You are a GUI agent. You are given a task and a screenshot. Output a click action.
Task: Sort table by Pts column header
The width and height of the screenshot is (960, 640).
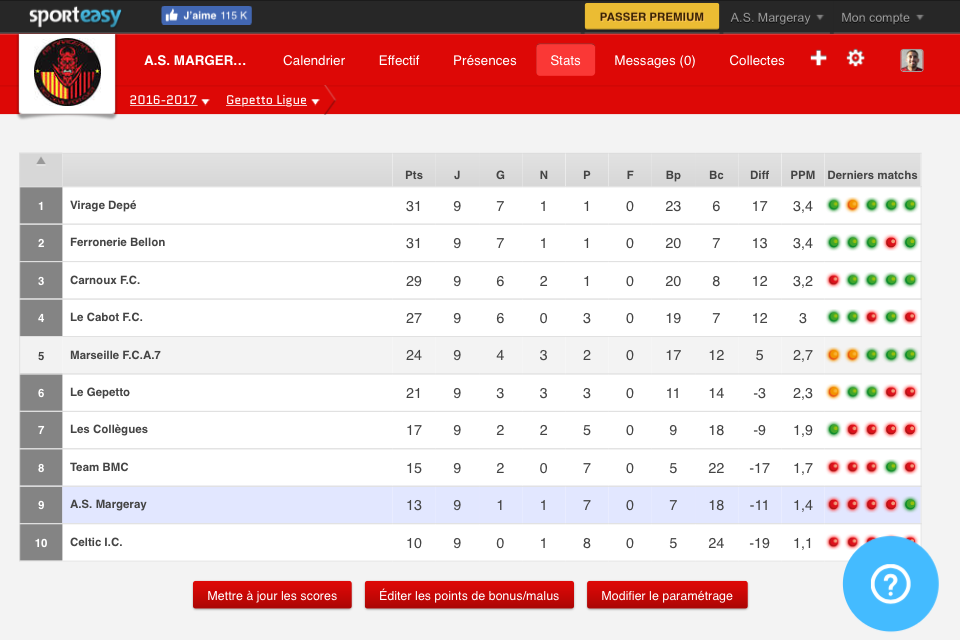coord(414,175)
